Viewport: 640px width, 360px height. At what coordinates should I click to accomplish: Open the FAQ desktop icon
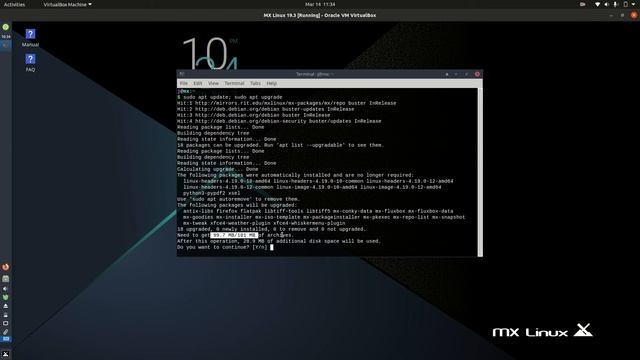point(30,63)
